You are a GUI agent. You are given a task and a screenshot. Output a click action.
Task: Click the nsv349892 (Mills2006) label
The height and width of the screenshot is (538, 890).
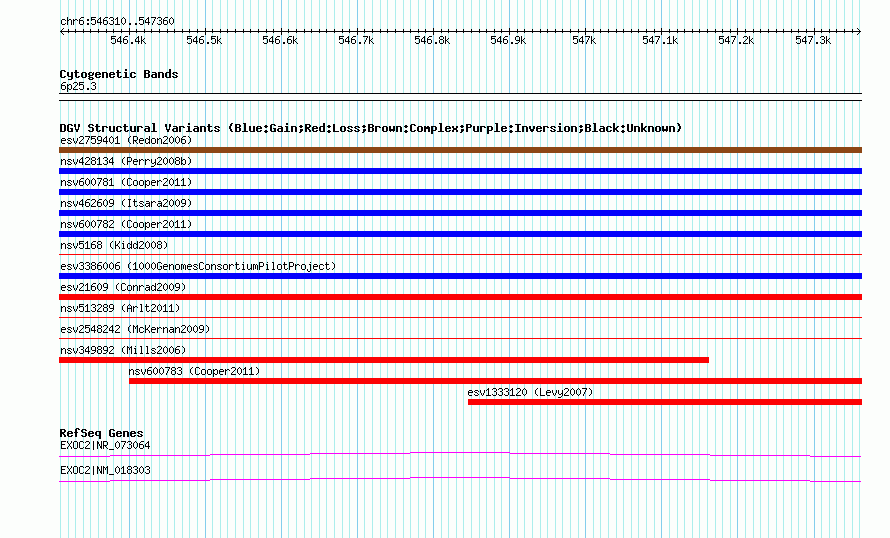(123, 350)
